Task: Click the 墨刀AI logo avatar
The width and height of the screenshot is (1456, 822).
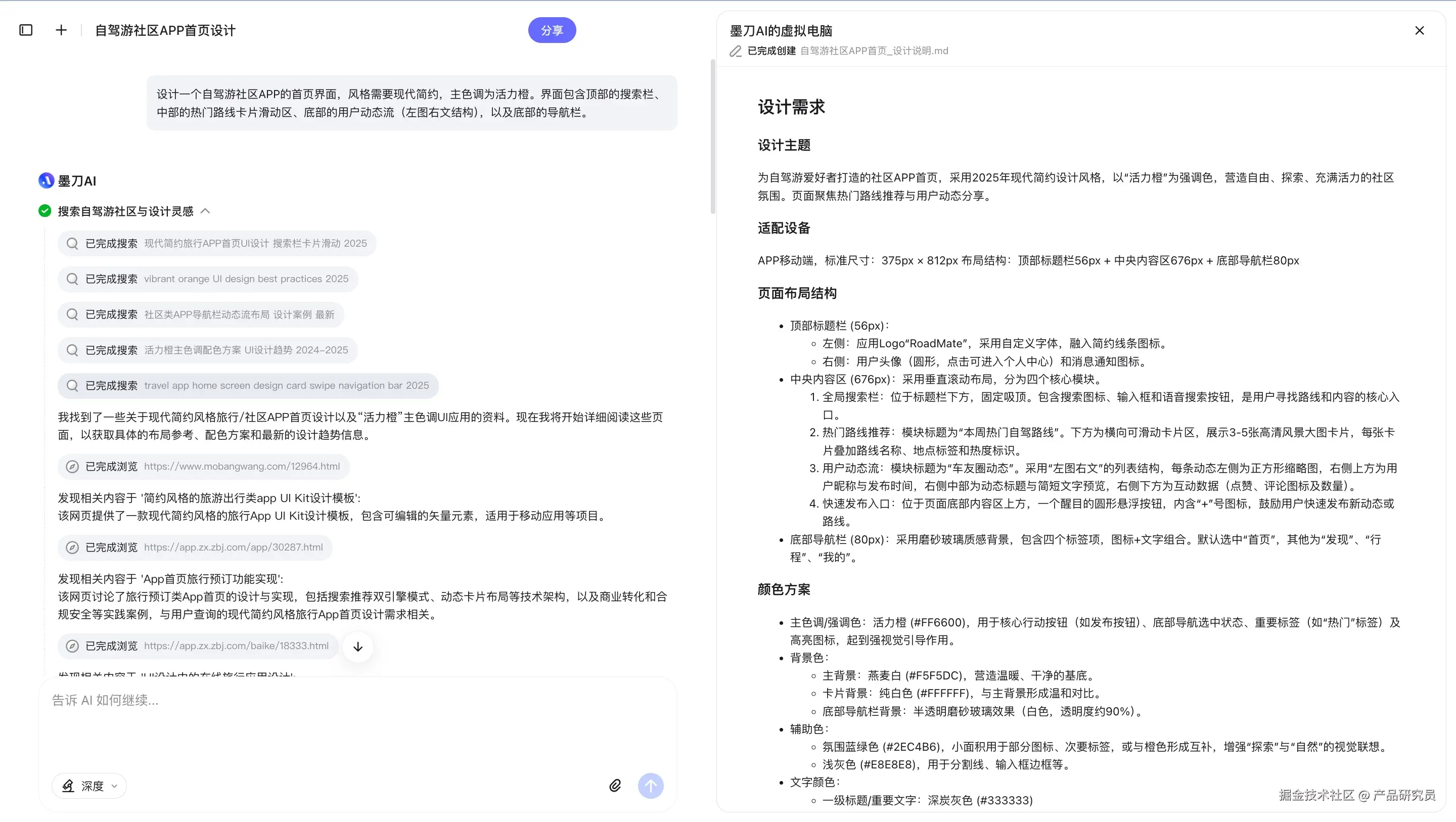Action: [x=46, y=180]
